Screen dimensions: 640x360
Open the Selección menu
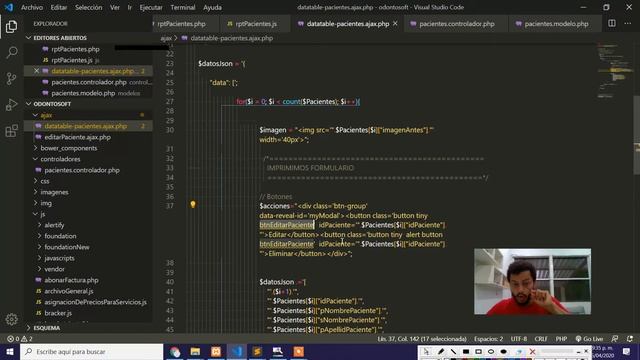[89, 7]
